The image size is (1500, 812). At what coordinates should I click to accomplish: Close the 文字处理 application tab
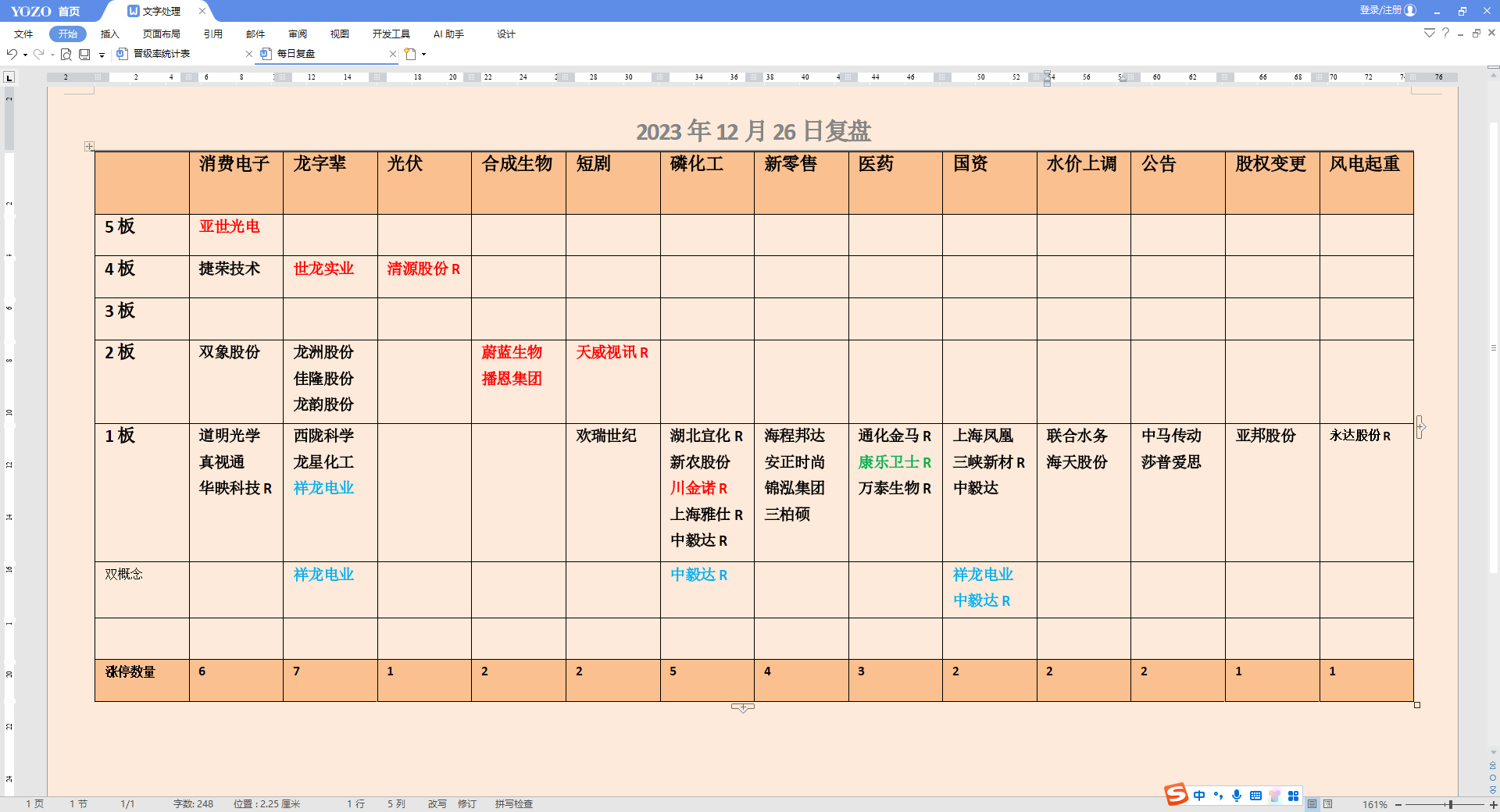pos(202,11)
